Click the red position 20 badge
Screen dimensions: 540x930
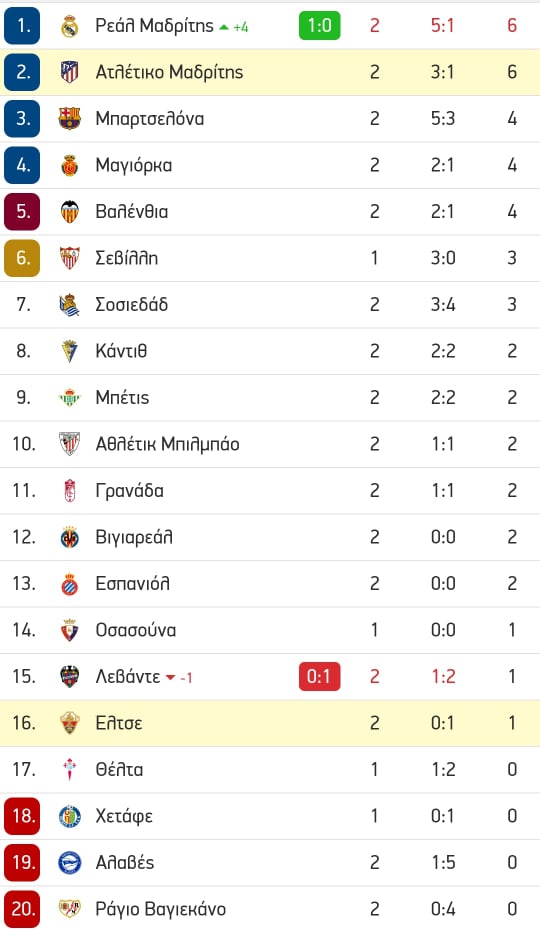click(22, 909)
